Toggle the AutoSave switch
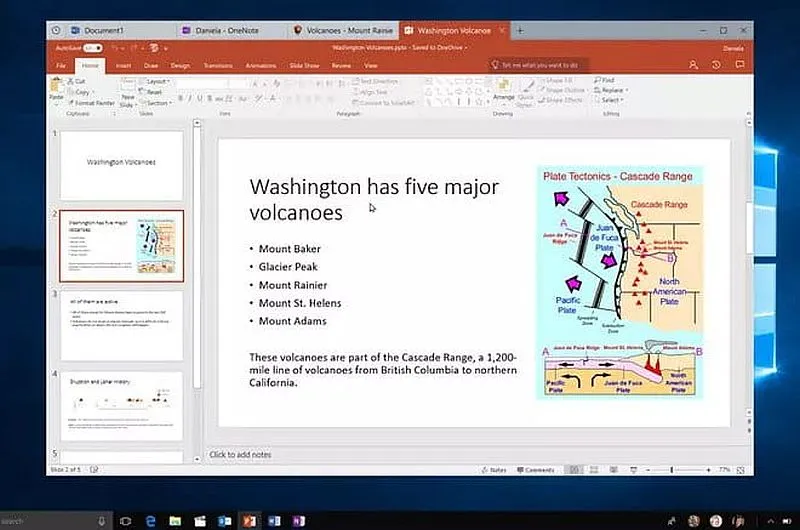 pos(93,48)
